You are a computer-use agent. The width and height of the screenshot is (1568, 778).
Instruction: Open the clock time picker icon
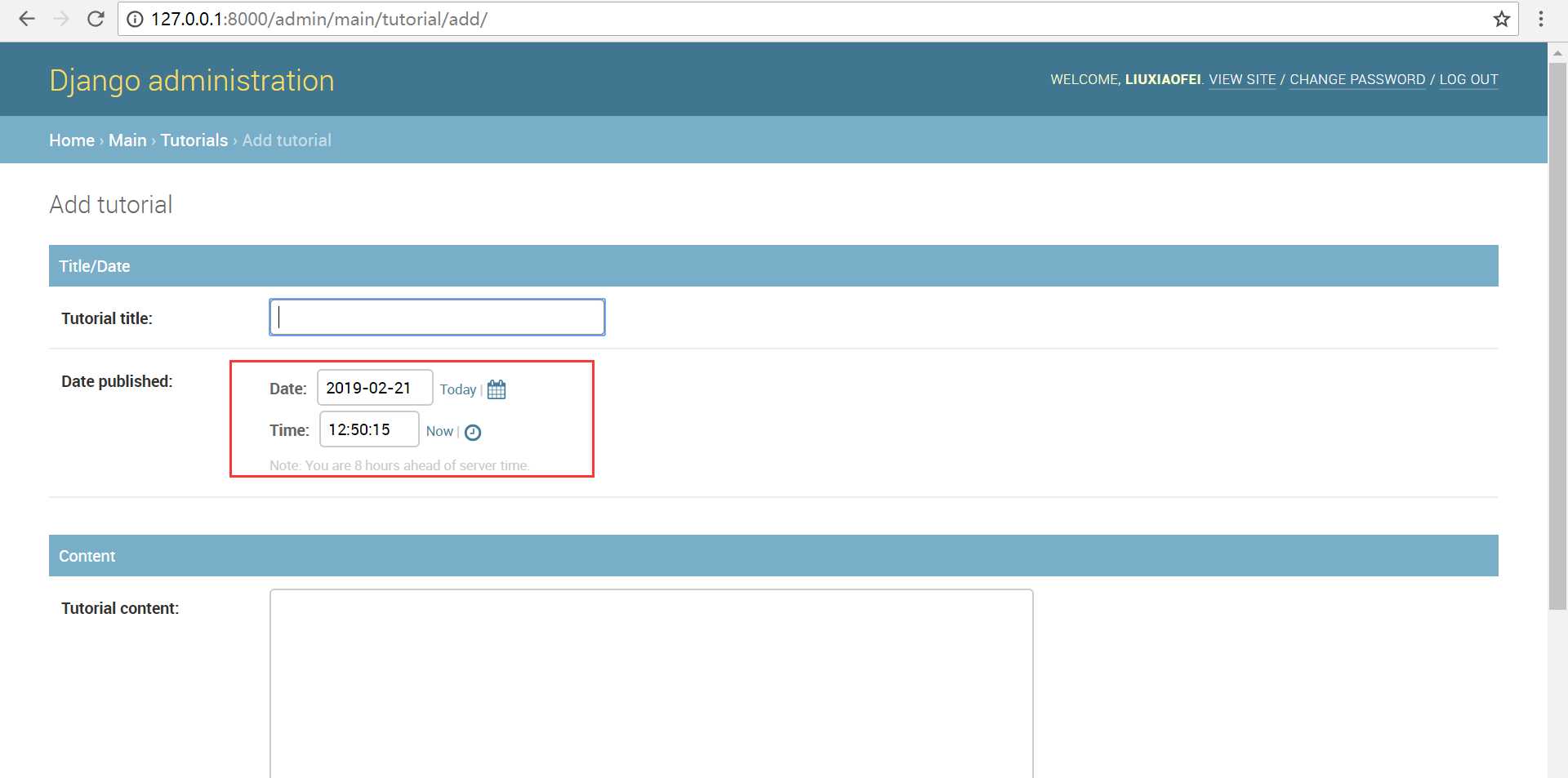point(473,432)
